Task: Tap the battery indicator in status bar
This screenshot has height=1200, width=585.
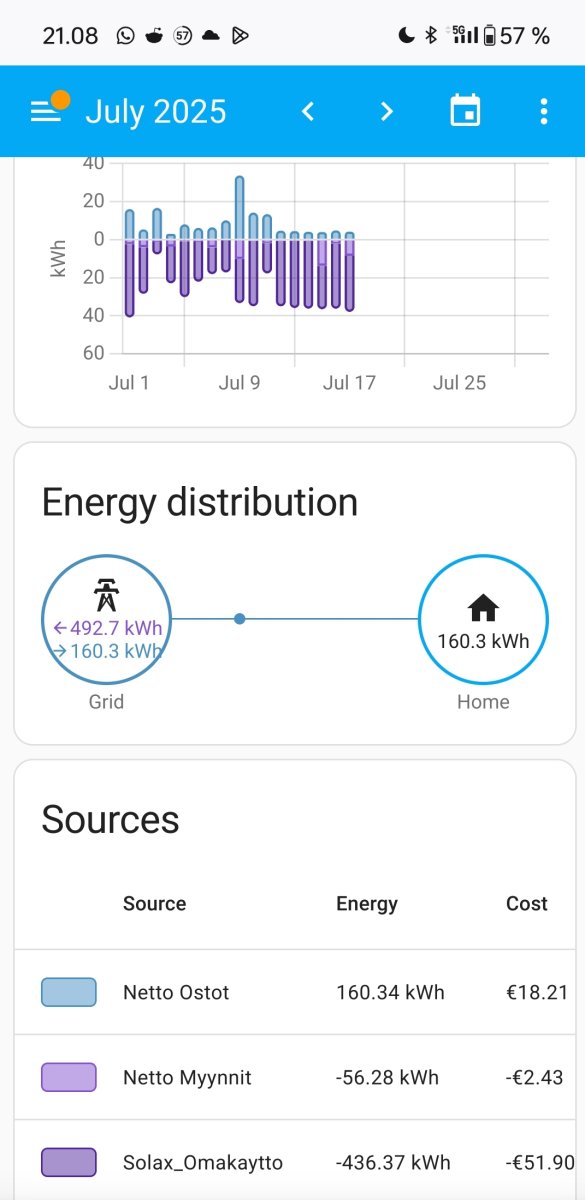Action: [x=489, y=36]
